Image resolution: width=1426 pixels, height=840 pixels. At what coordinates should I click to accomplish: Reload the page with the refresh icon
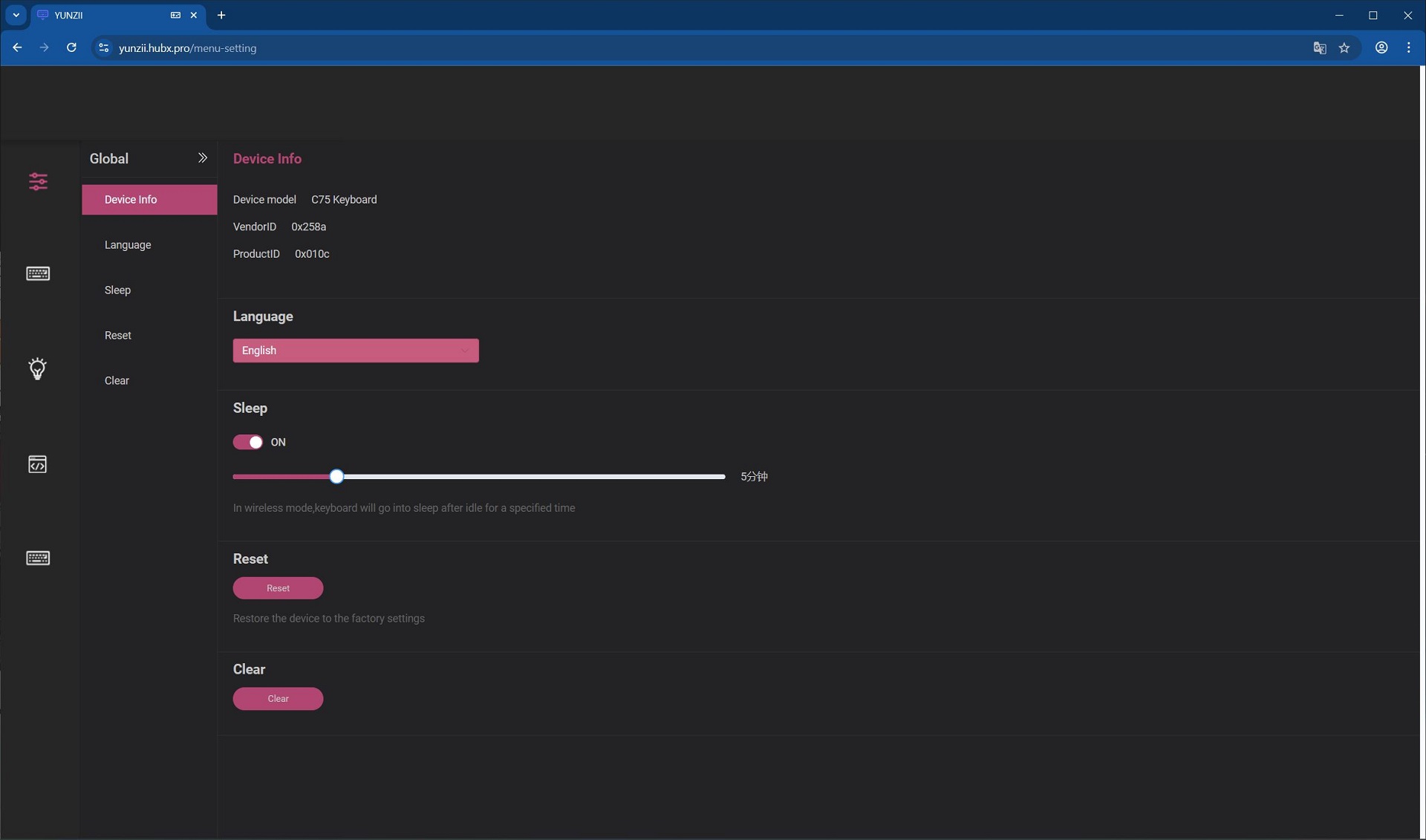click(x=71, y=48)
